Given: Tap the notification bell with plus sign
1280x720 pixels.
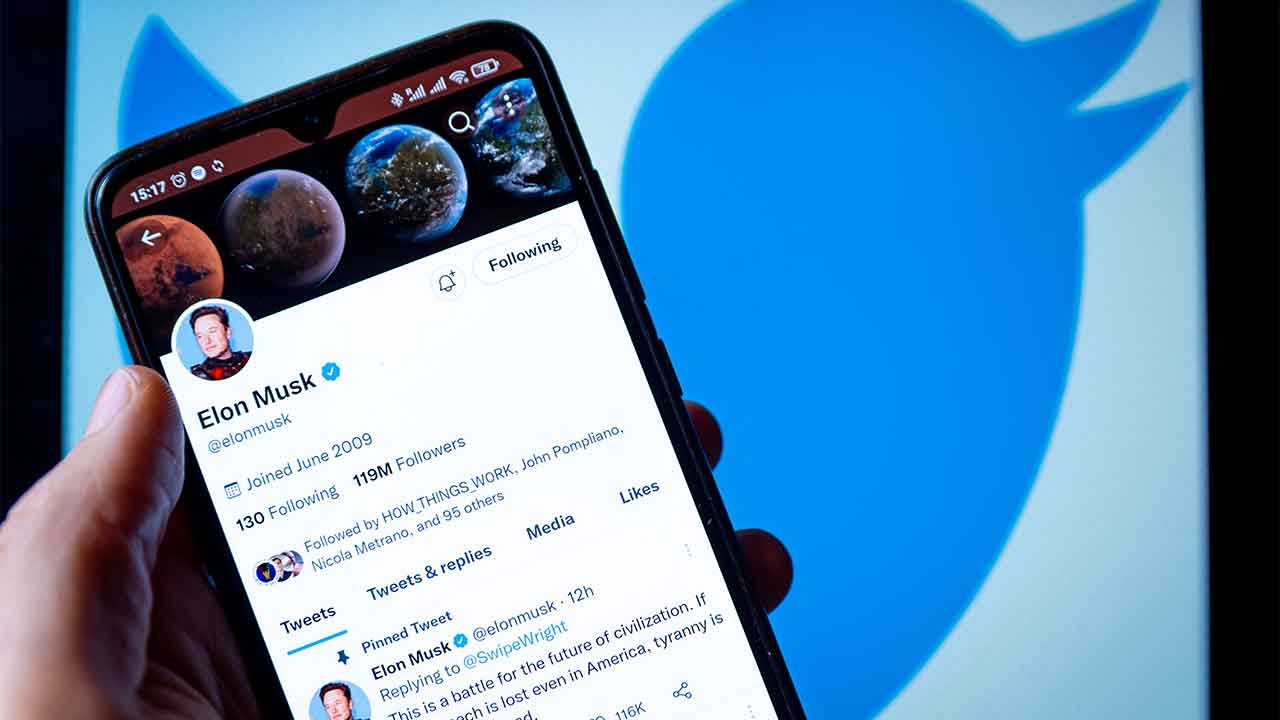Looking at the screenshot, I should [x=448, y=282].
